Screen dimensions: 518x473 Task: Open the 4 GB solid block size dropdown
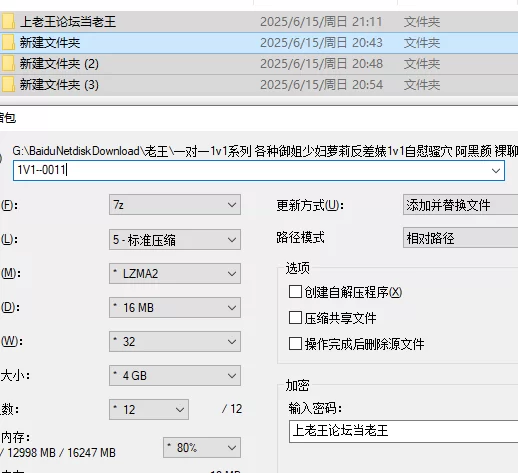175,376
